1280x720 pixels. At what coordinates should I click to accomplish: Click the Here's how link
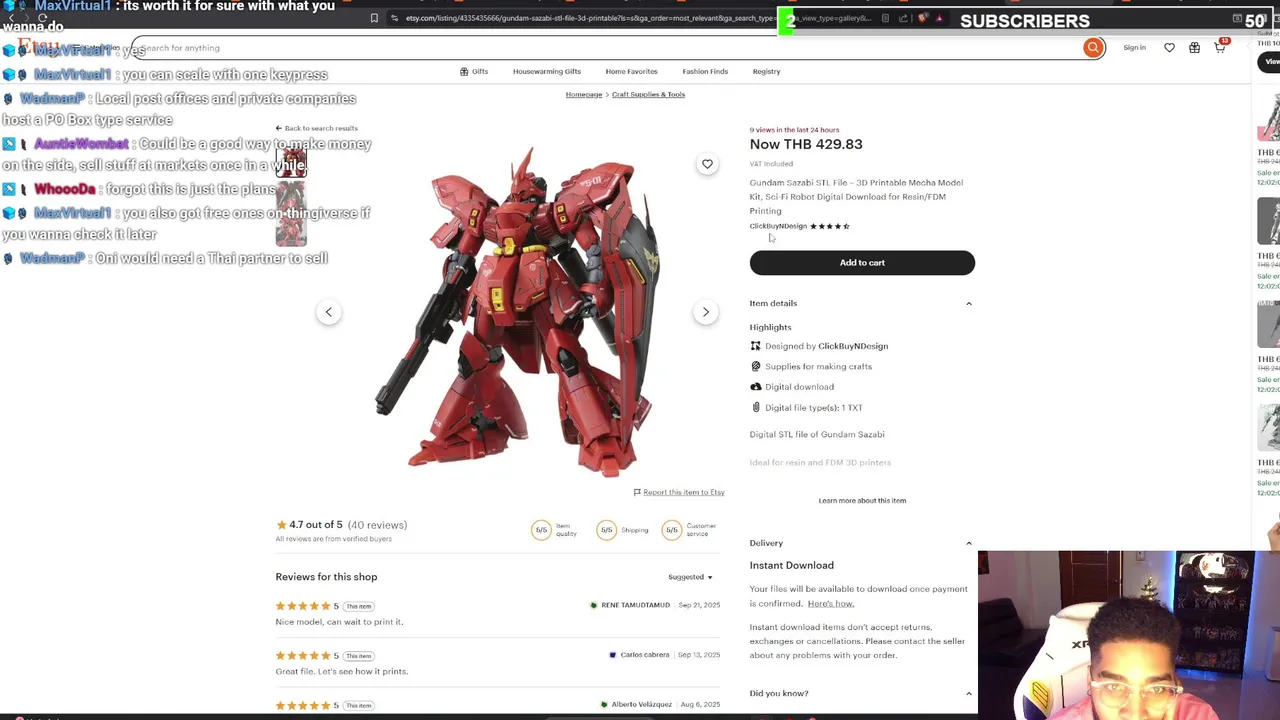(830, 603)
